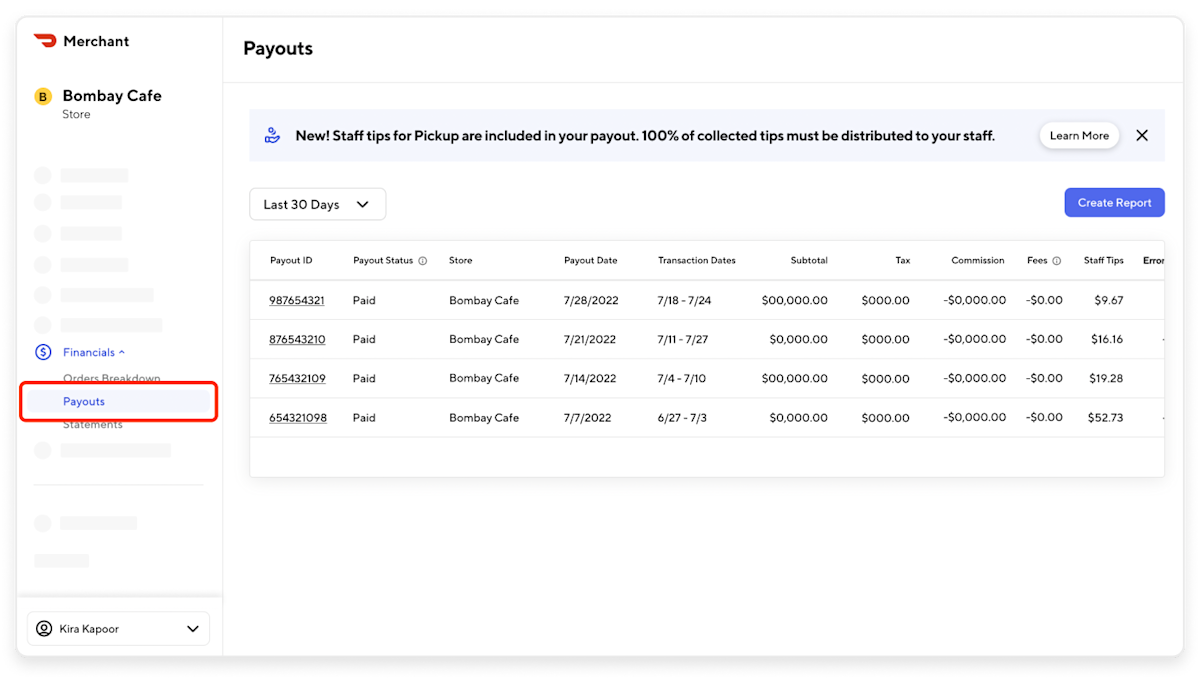This screenshot has width=1200, height=686.
Task: Click transaction dates 7/4 - 7/10
Action: point(682,378)
